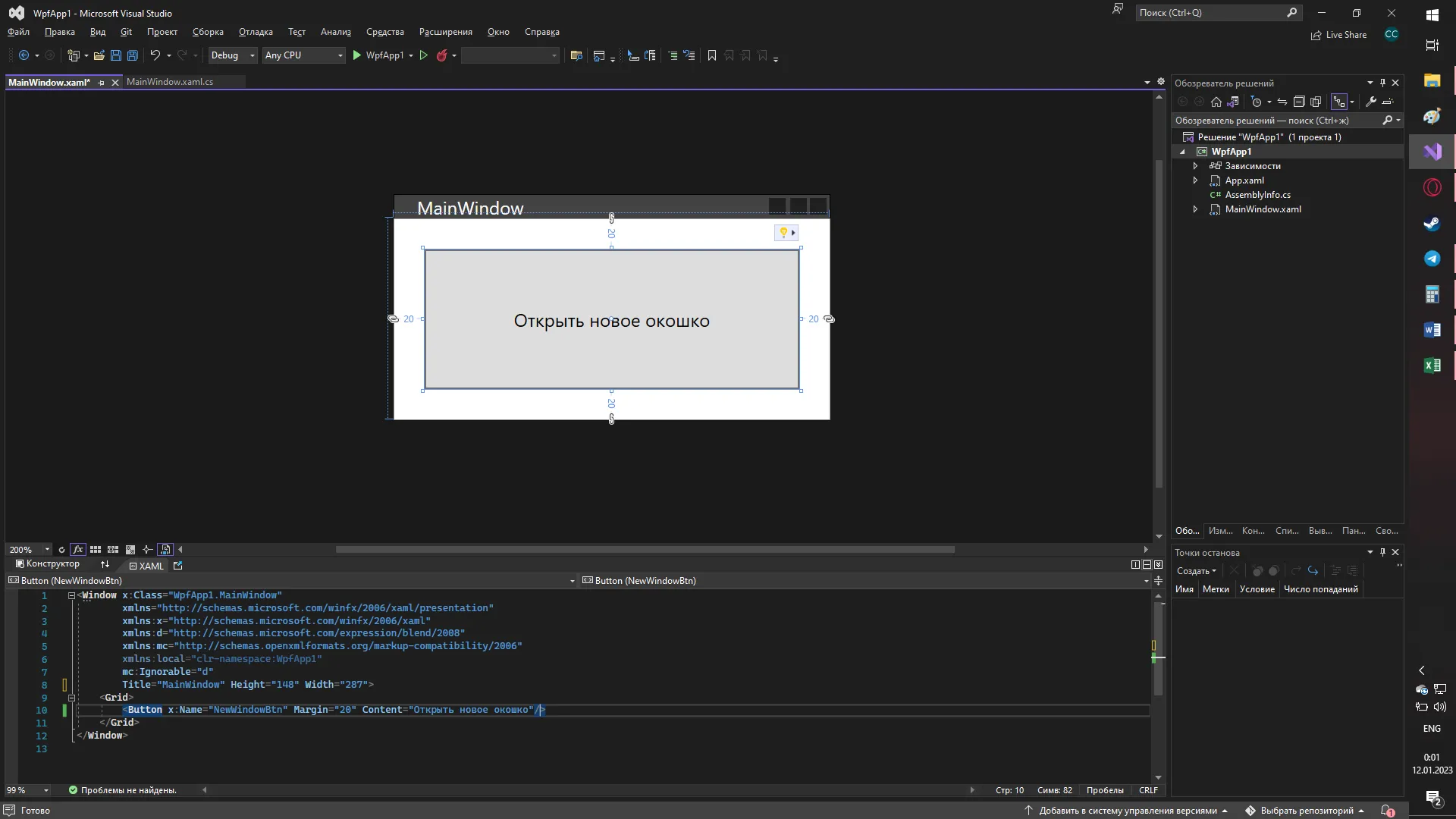Viewport: 1456px width, 819px height.
Task: Toggle disable project code icon in designer
Action: (165, 550)
